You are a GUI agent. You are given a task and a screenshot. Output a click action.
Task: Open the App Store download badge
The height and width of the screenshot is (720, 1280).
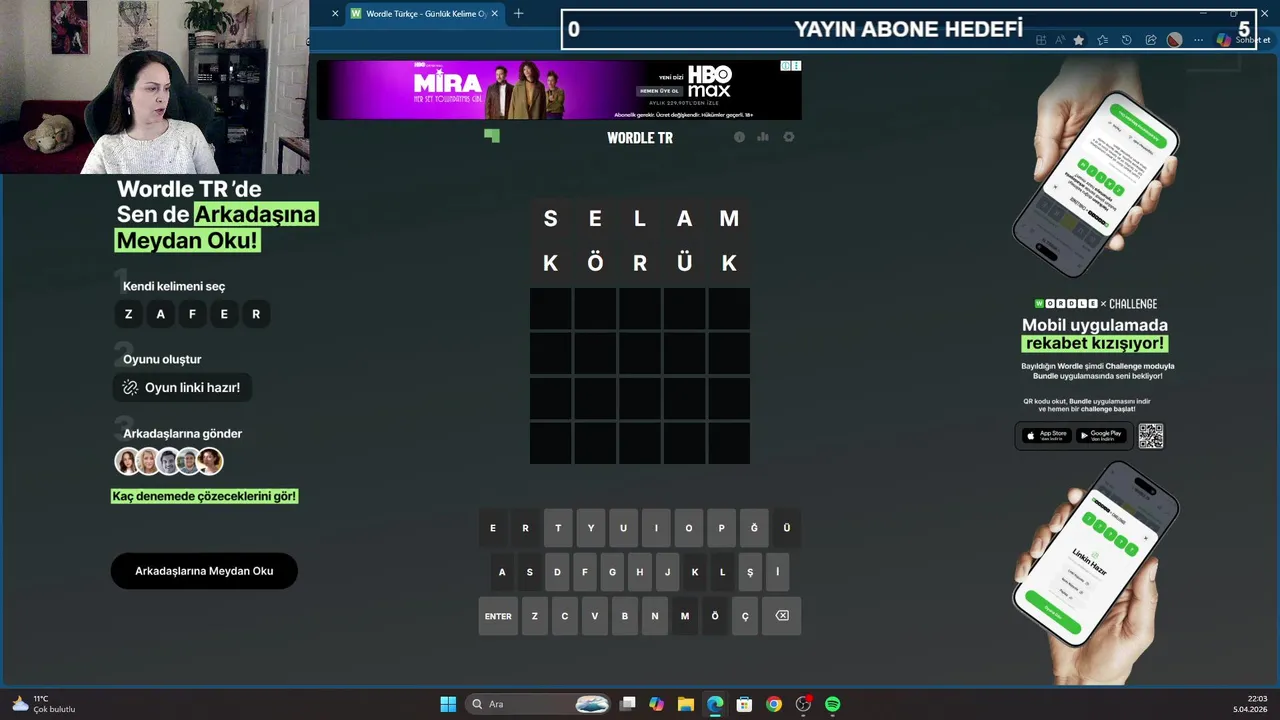pos(1046,436)
